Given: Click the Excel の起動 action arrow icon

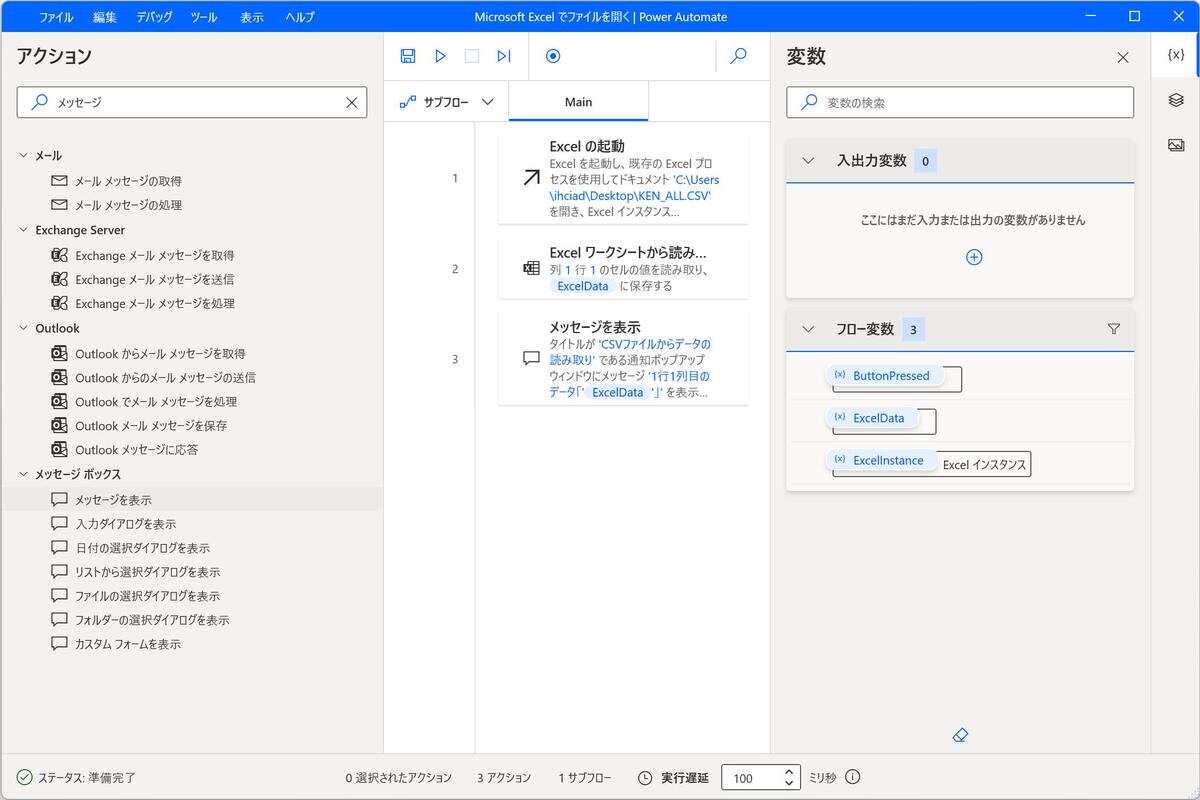Looking at the screenshot, I should click(531, 178).
